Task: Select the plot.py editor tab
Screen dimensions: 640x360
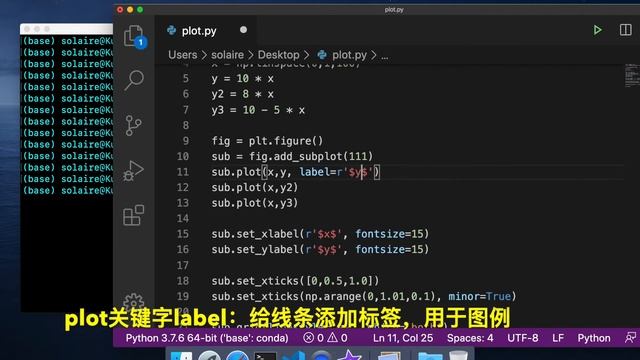Action: coord(199,31)
